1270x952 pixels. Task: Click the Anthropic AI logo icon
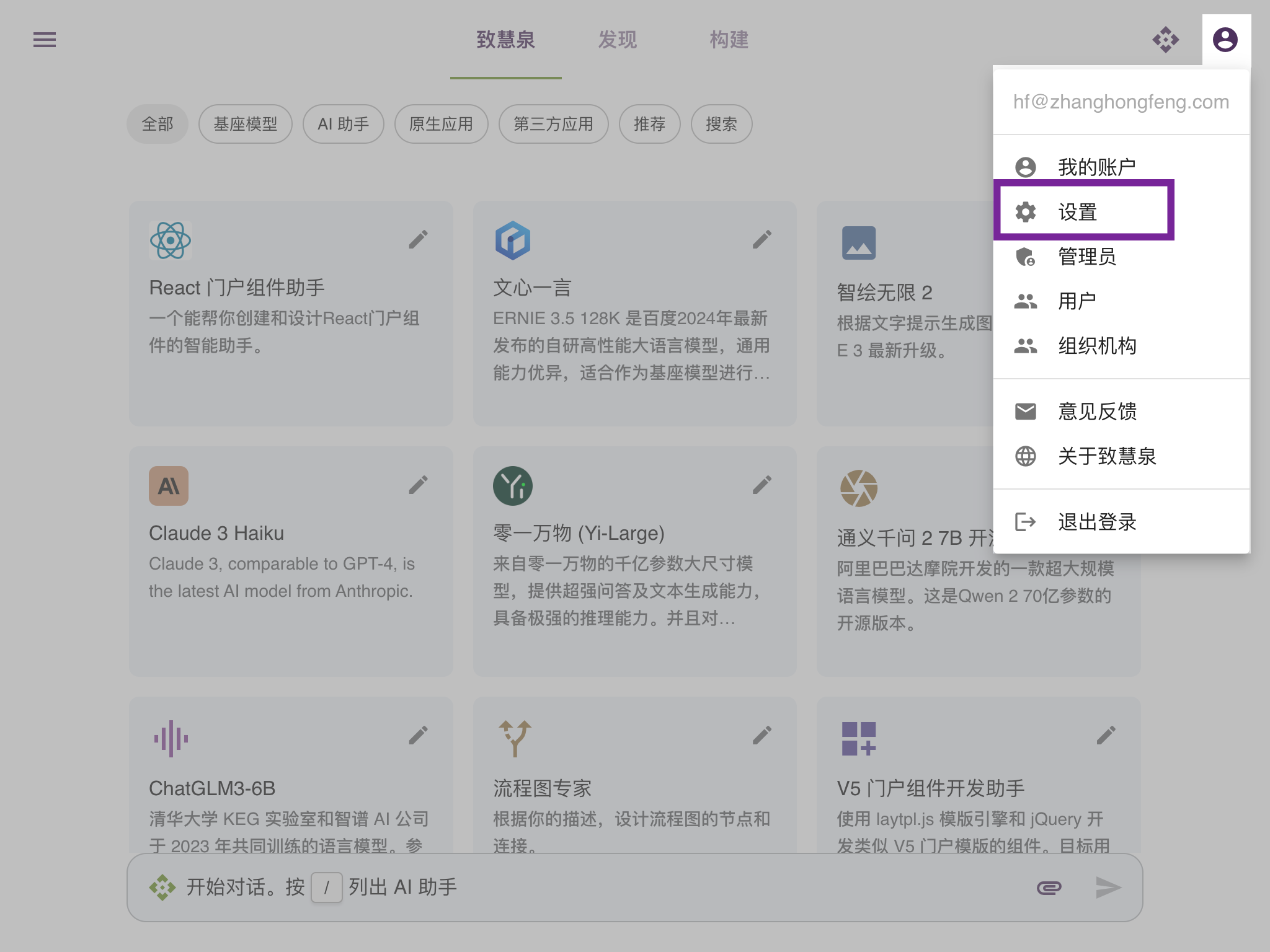[169, 486]
